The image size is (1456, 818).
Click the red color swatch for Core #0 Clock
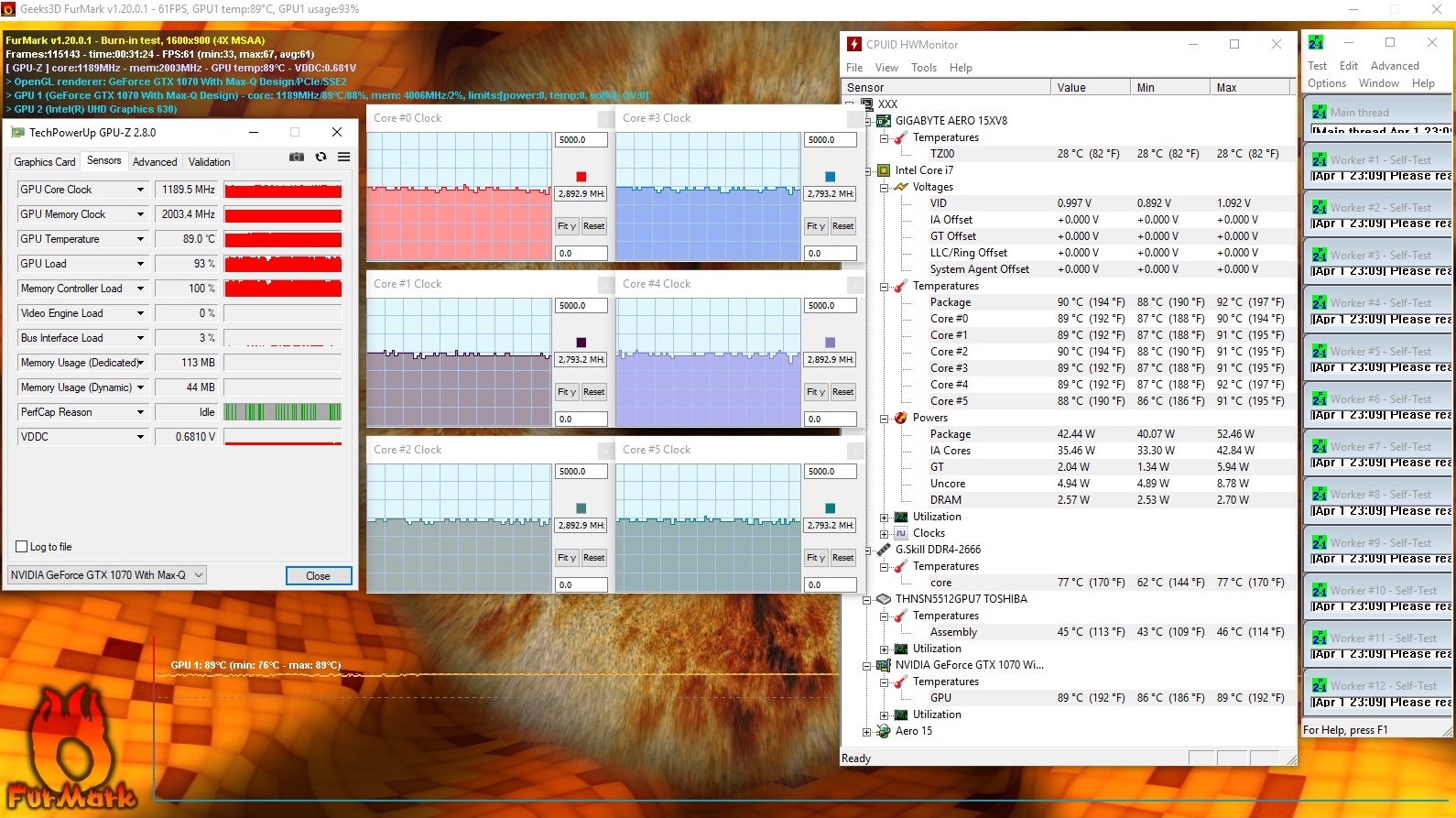click(x=581, y=177)
